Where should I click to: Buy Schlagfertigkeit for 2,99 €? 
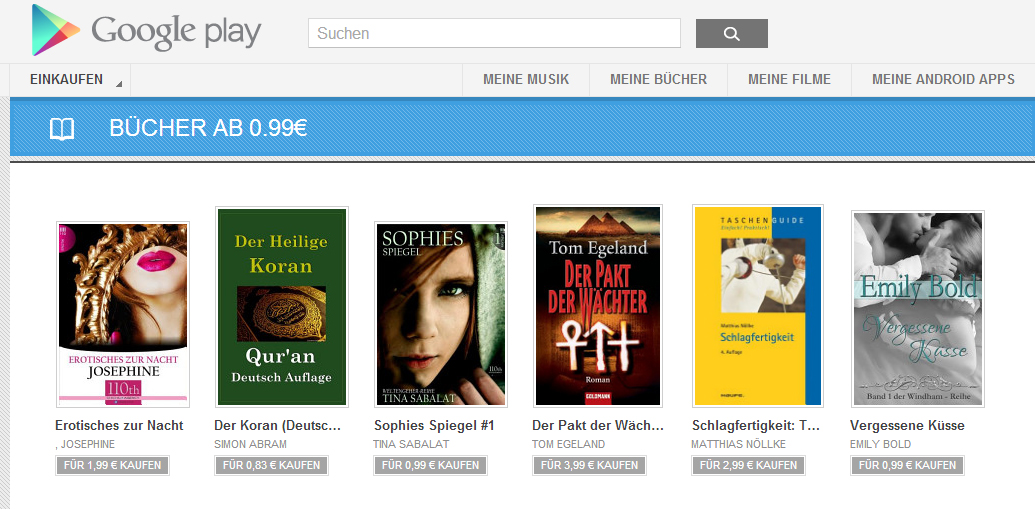point(749,465)
